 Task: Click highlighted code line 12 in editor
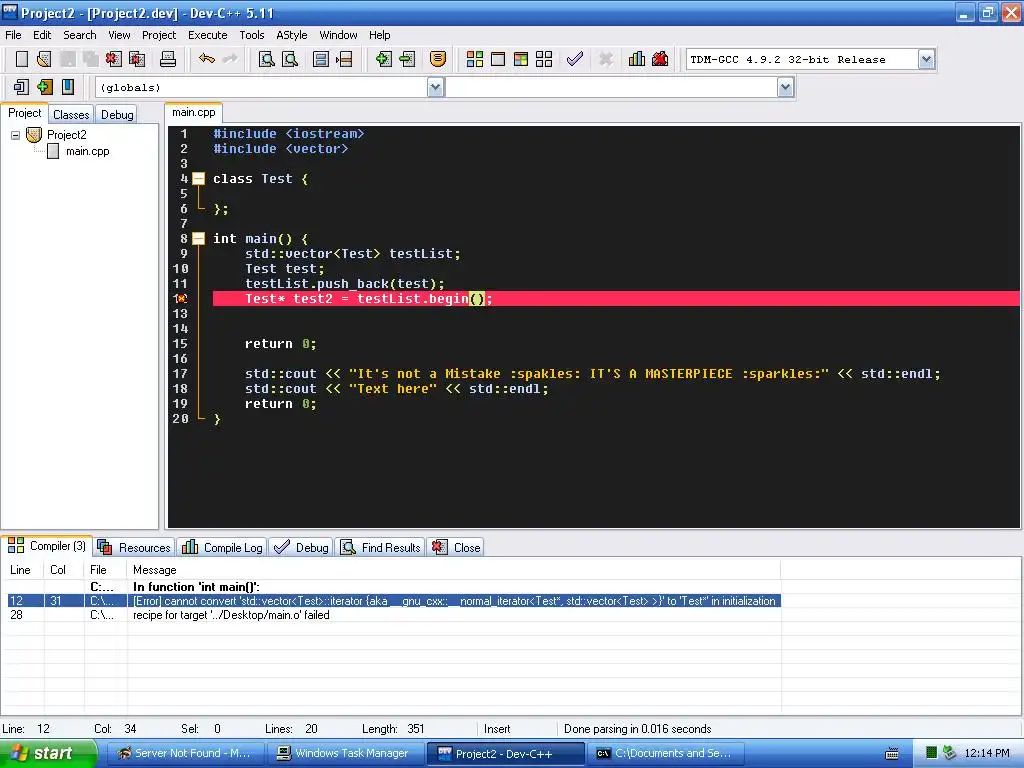click(x=616, y=298)
